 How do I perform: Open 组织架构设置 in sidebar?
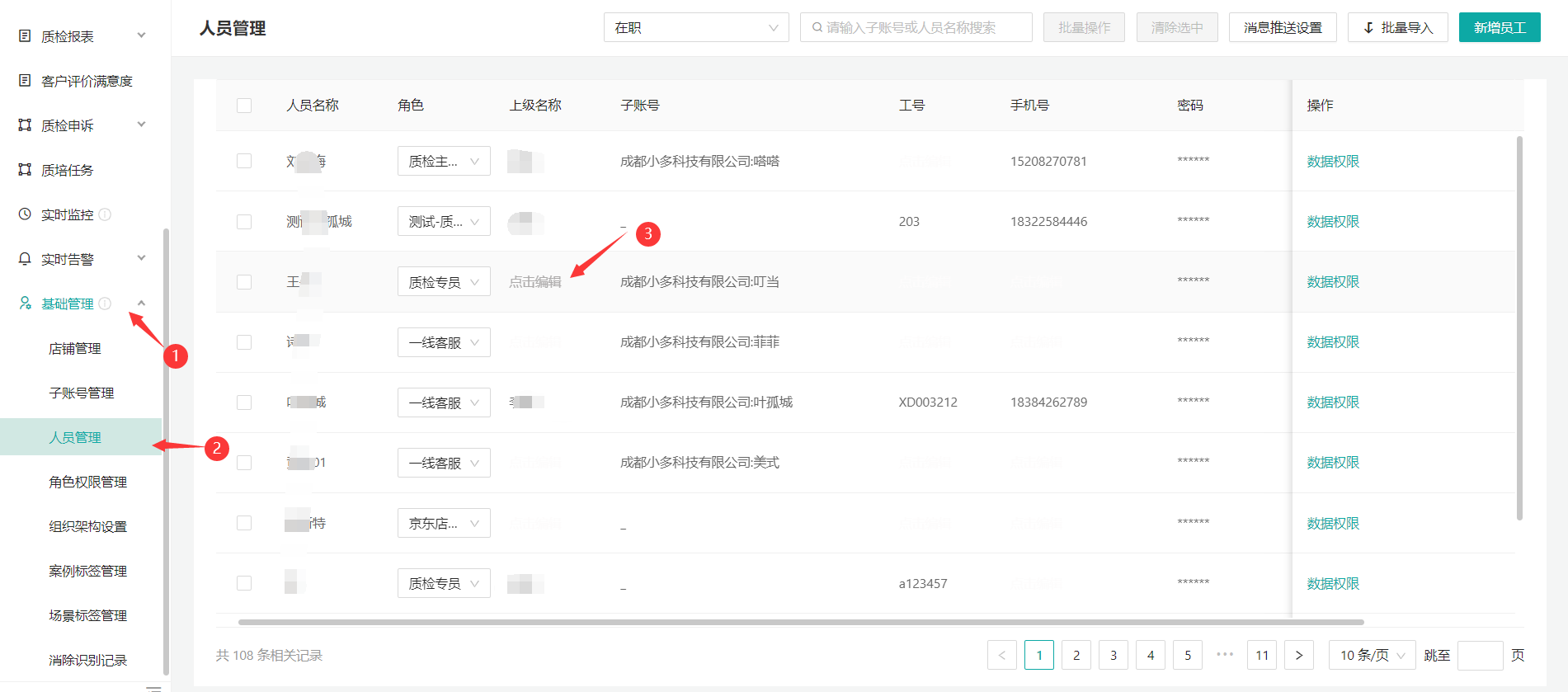88,527
